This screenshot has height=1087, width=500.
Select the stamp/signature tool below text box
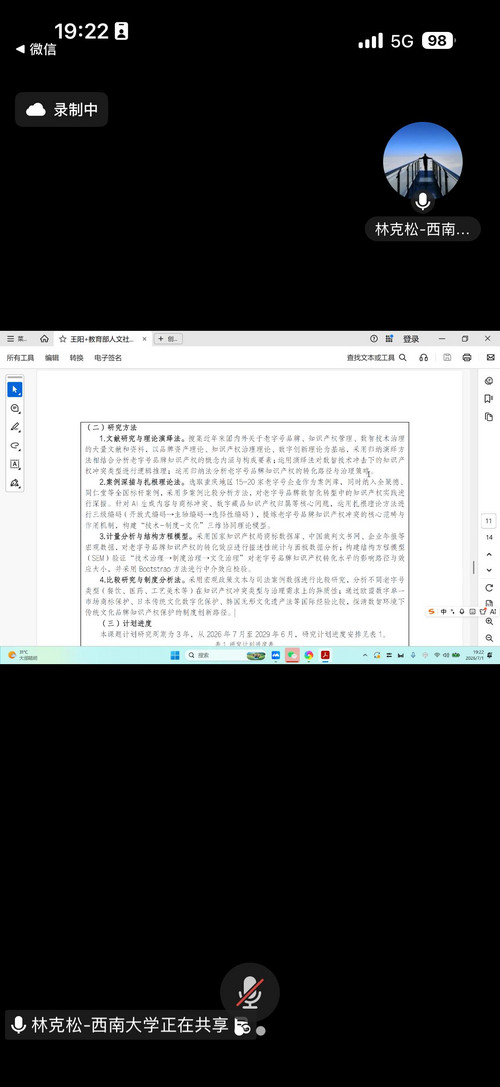[x=15, y=482]
